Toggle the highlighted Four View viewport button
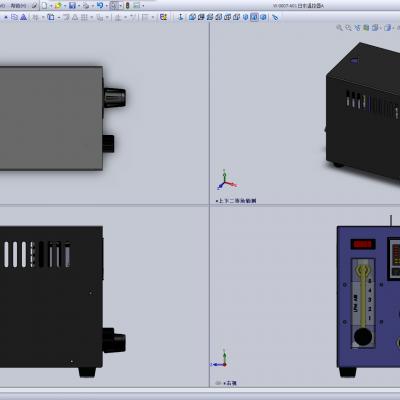400x400 pixels. tap(254, 17)
